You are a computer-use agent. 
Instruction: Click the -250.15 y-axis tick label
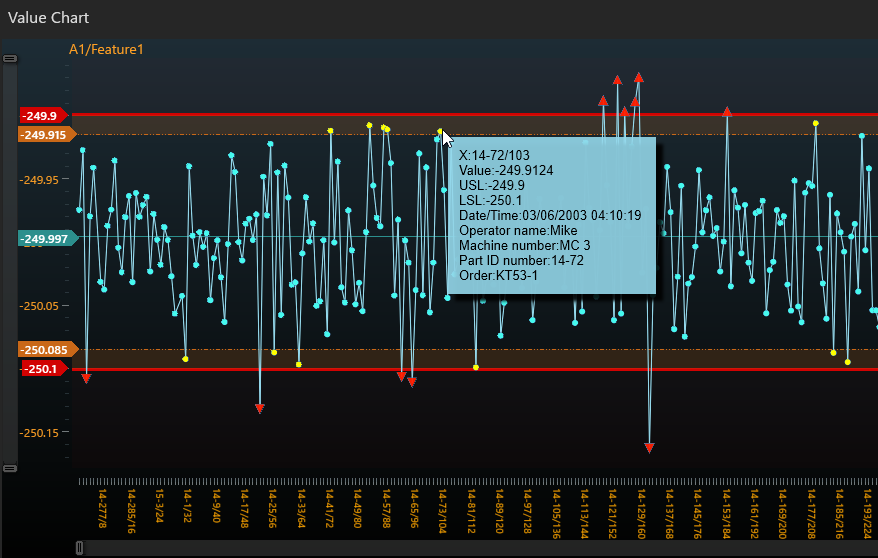click(40, 433)
